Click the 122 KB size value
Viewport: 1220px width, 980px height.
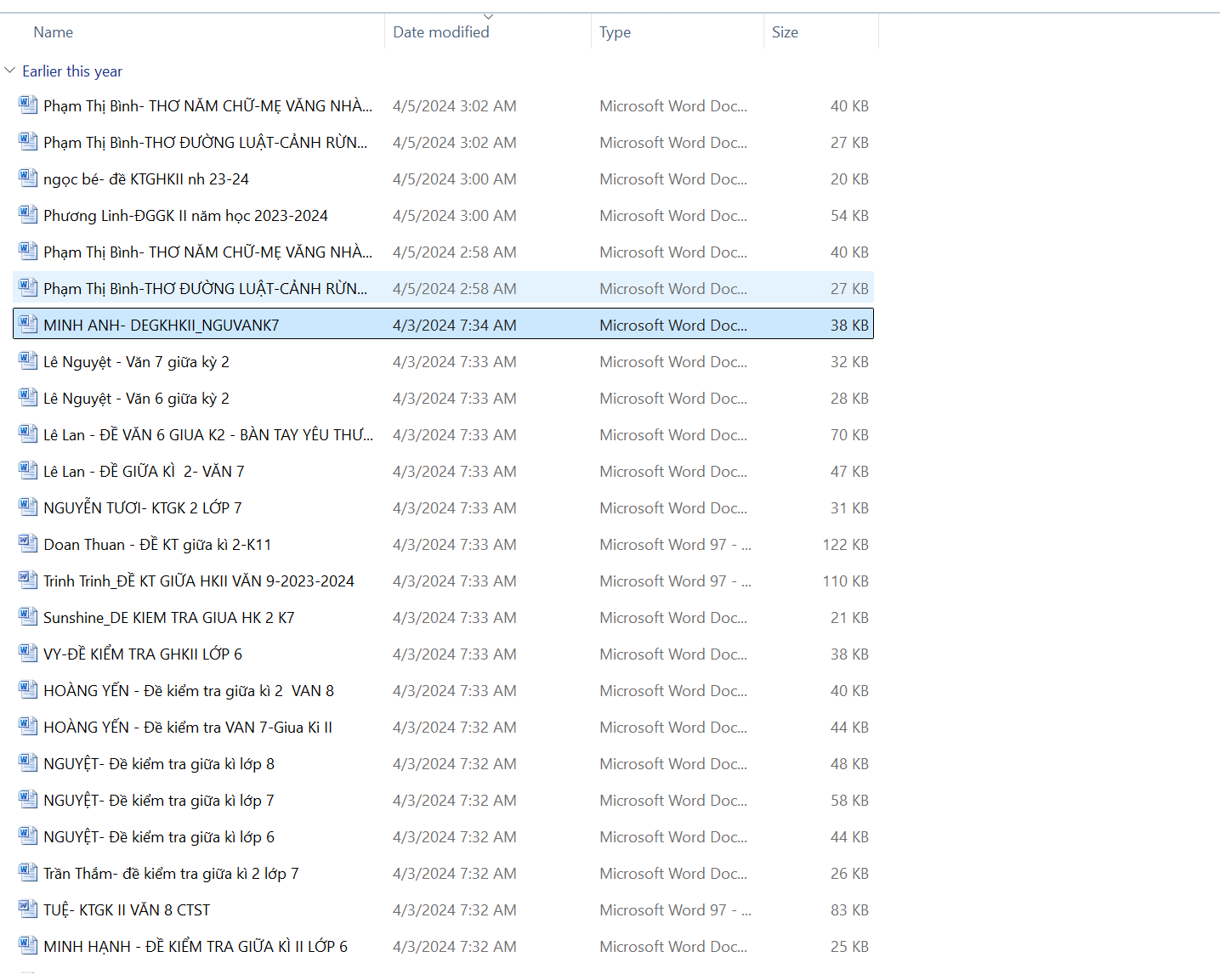tap(846, 545)
